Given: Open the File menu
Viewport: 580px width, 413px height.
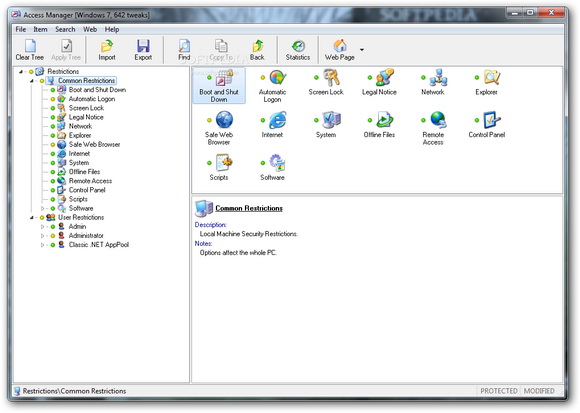Looking at the screenshot, I should (21, 29).
